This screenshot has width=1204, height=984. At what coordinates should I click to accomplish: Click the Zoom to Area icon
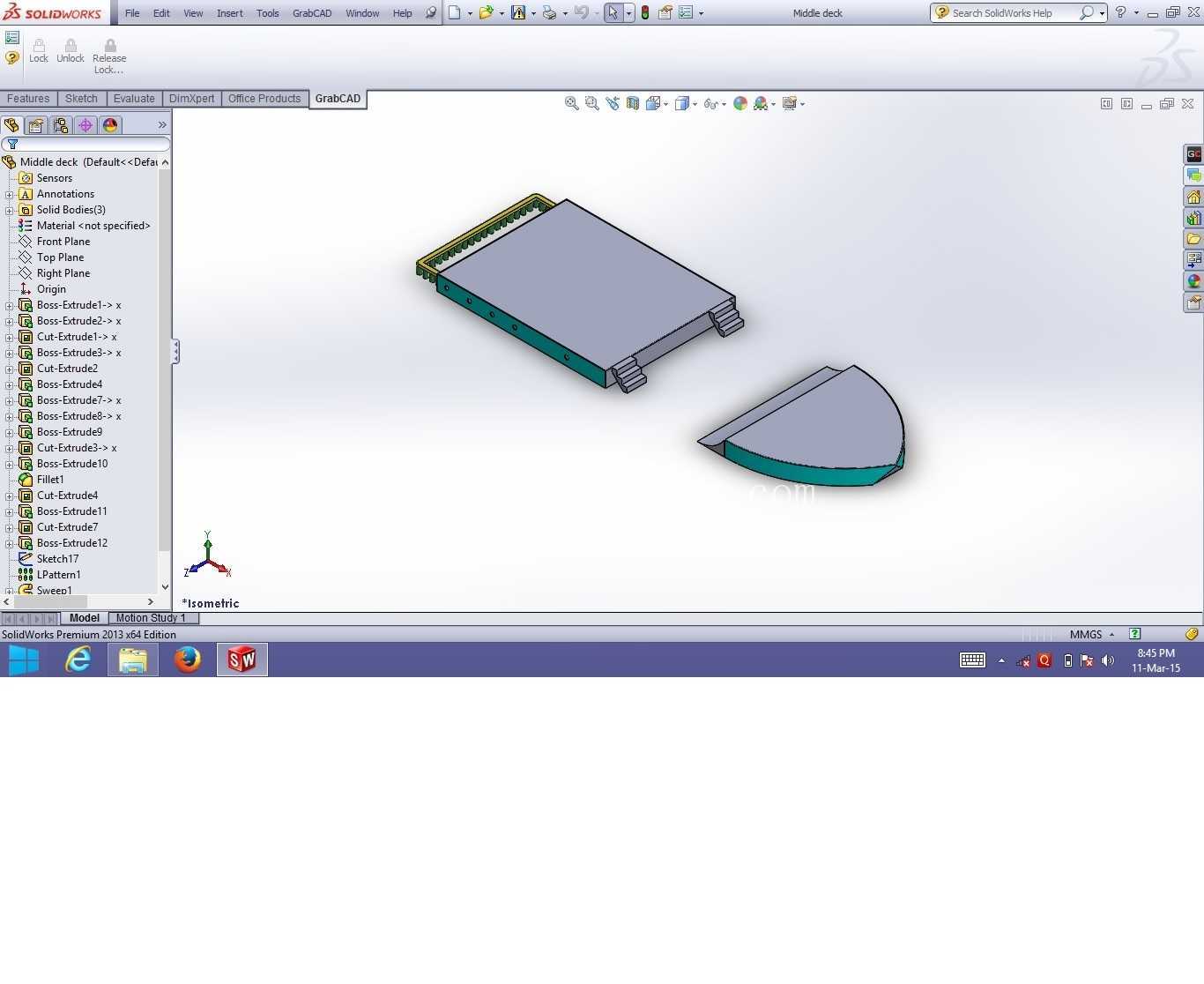(592, 103)
